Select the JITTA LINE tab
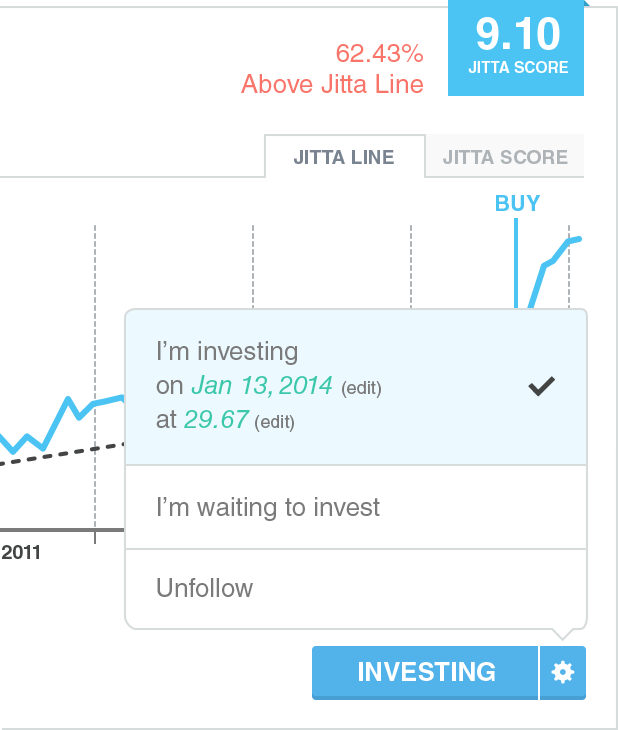The height and width of the screenshot is (730, 618). click(344, 157)
